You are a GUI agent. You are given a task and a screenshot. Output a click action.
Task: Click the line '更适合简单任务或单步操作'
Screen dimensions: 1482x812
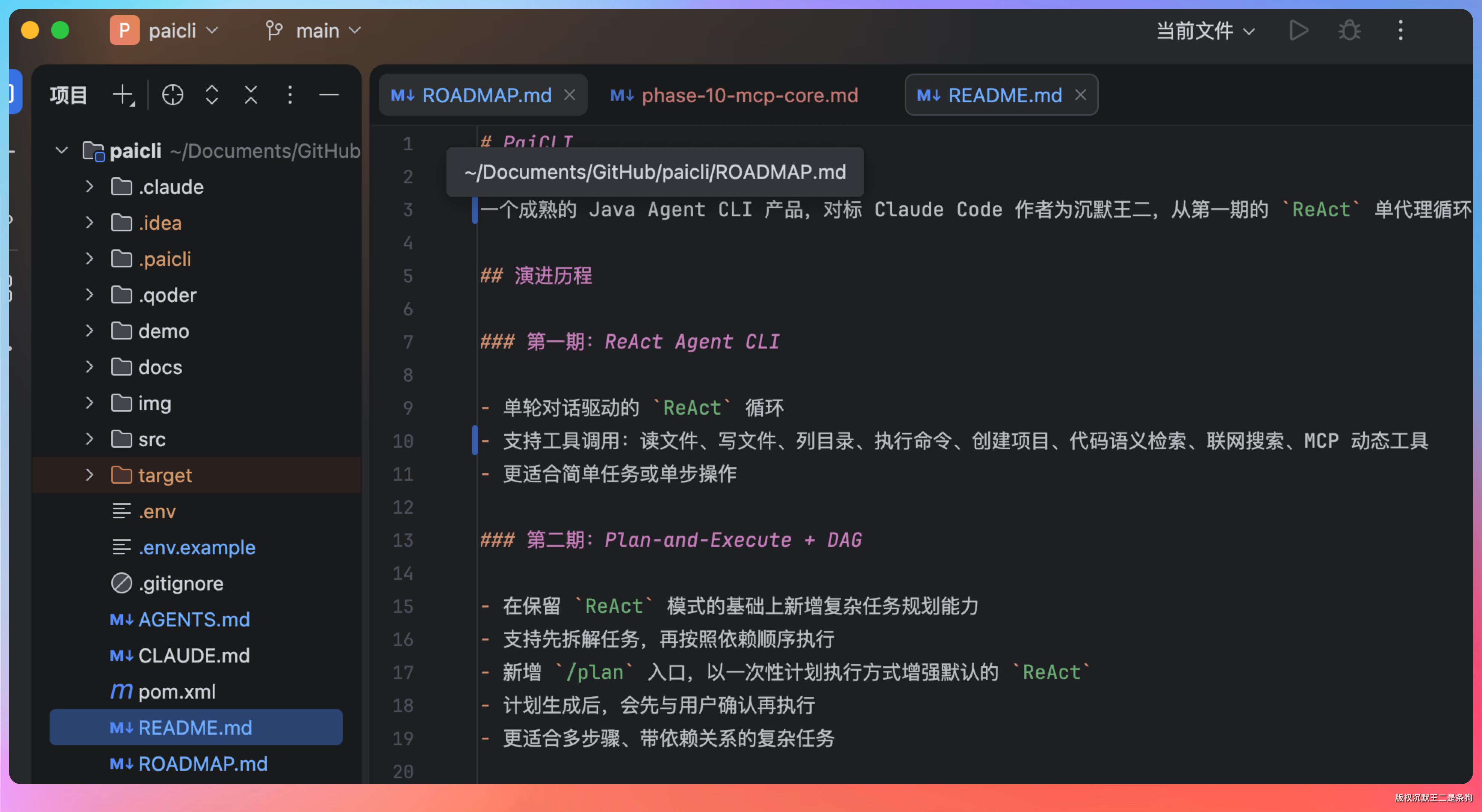(x=620, y=474)
